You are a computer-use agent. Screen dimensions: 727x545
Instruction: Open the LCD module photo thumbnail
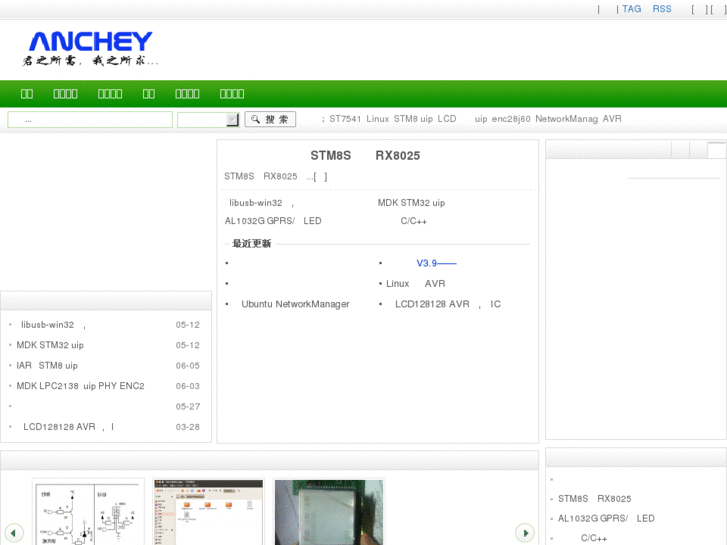coord(329,513)
